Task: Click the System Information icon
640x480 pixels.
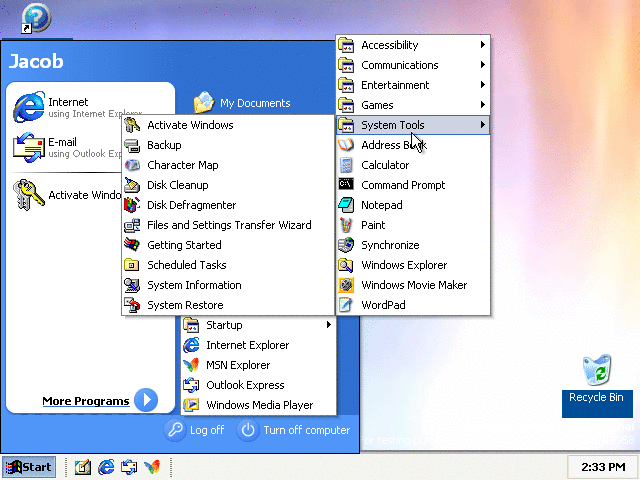Action: [132, 285]
